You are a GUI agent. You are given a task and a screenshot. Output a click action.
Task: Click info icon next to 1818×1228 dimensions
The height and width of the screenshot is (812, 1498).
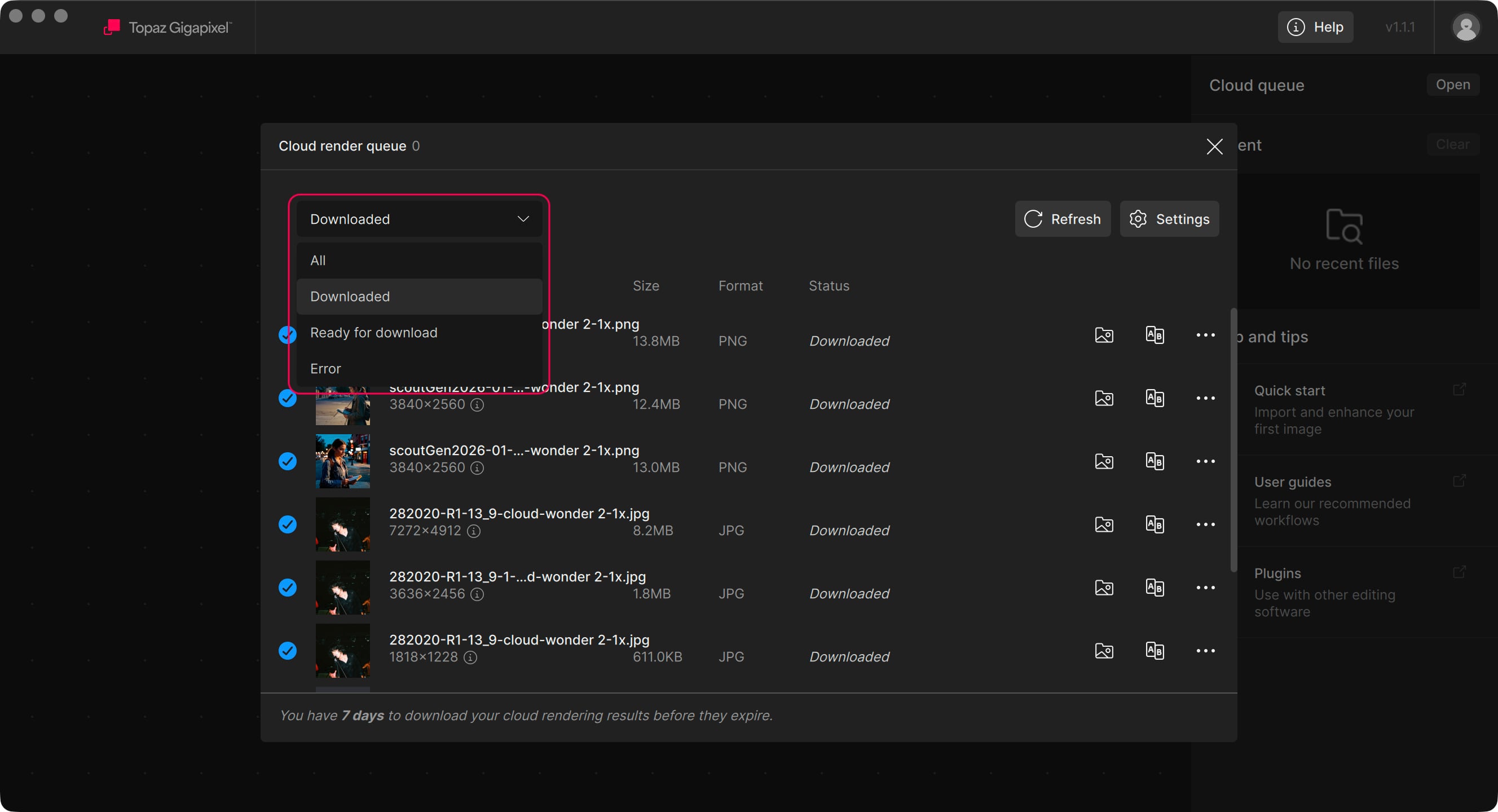point(470,657)
